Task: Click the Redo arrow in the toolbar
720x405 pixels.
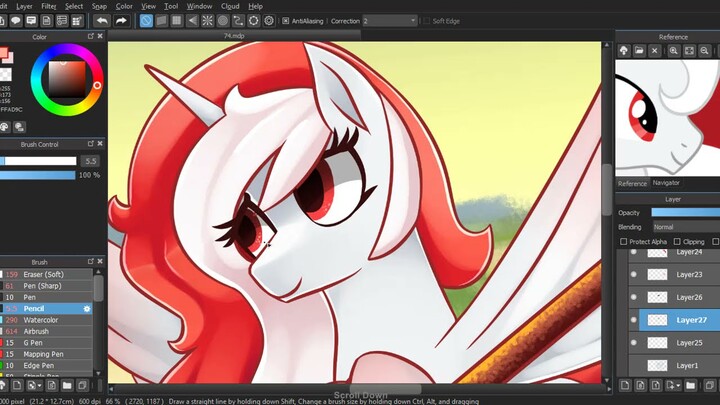Action: click(121, 21)
